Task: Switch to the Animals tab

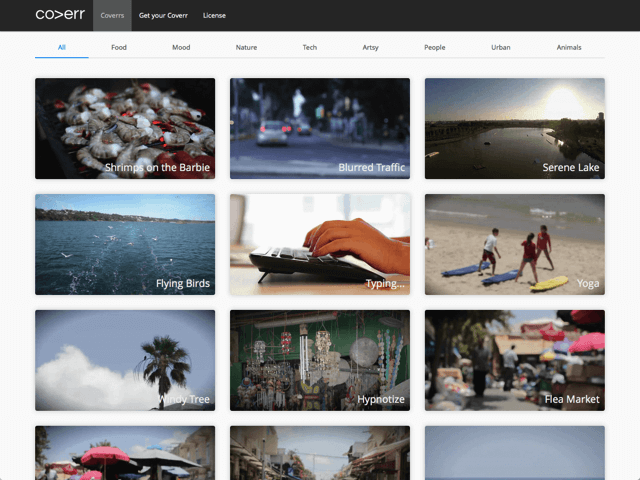Action: [569, 47]
